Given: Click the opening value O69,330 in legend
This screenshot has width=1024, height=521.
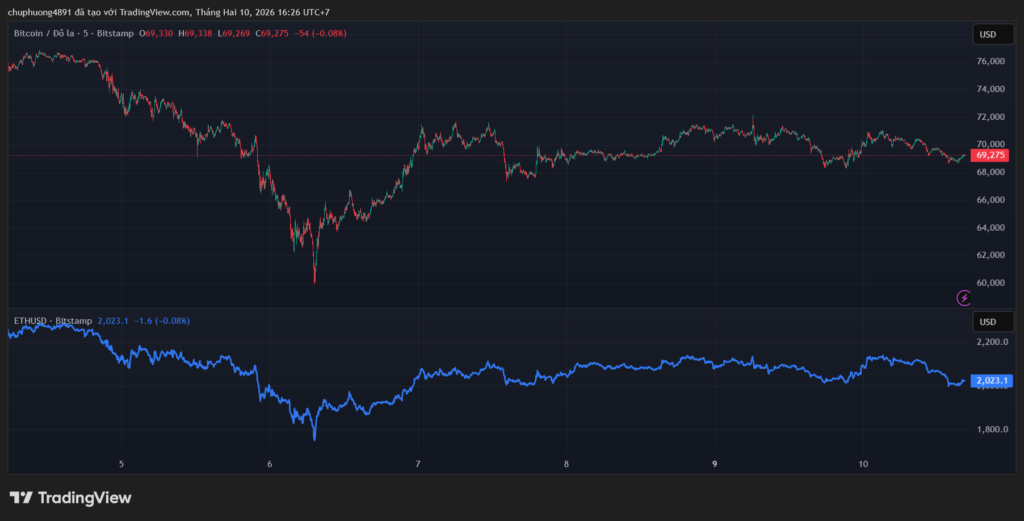Looking at the screenshot, I should pos(155,34).
